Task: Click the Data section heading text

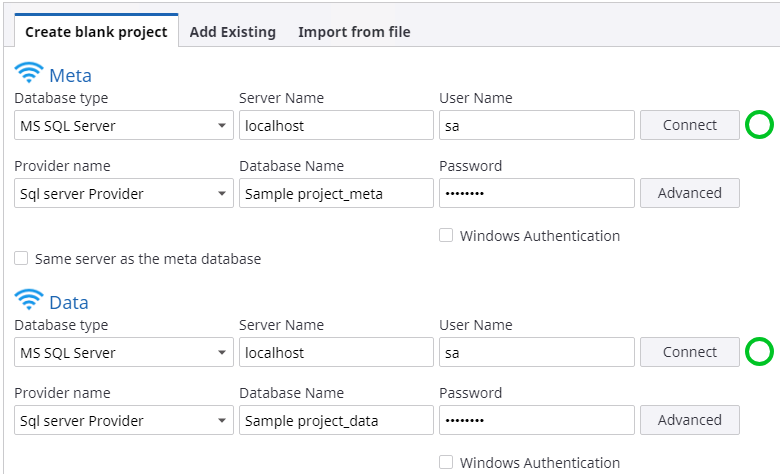Action: pyautogui.click(x=69, y=302)
